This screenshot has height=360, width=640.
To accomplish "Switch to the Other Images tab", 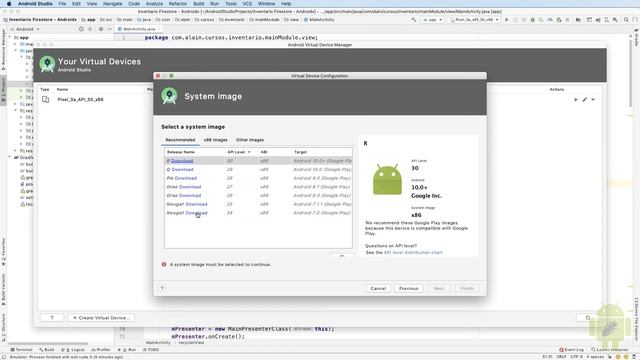I will (x=250, y=140).
